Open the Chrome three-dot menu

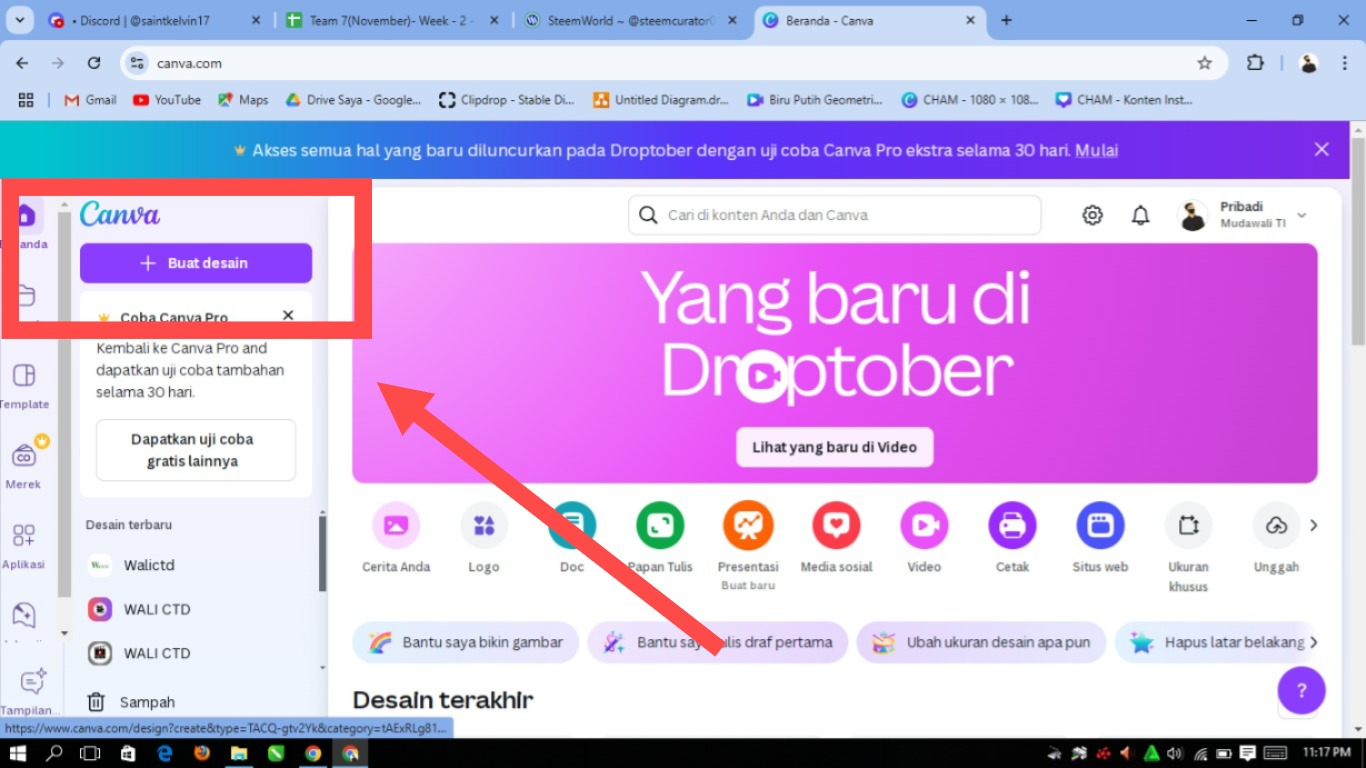tap(1343, 63)
